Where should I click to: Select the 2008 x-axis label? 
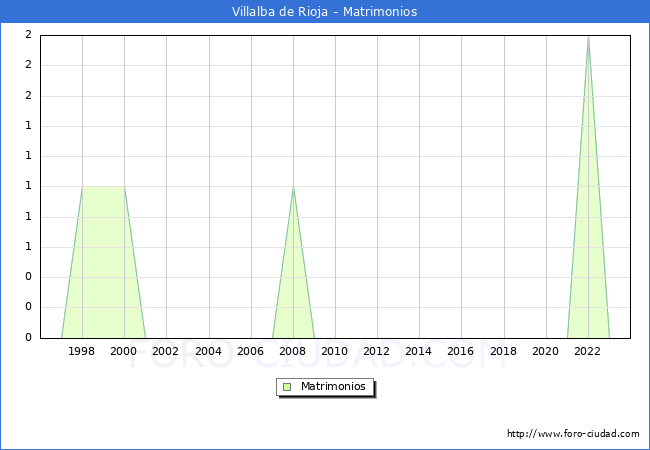click(293, 351)
